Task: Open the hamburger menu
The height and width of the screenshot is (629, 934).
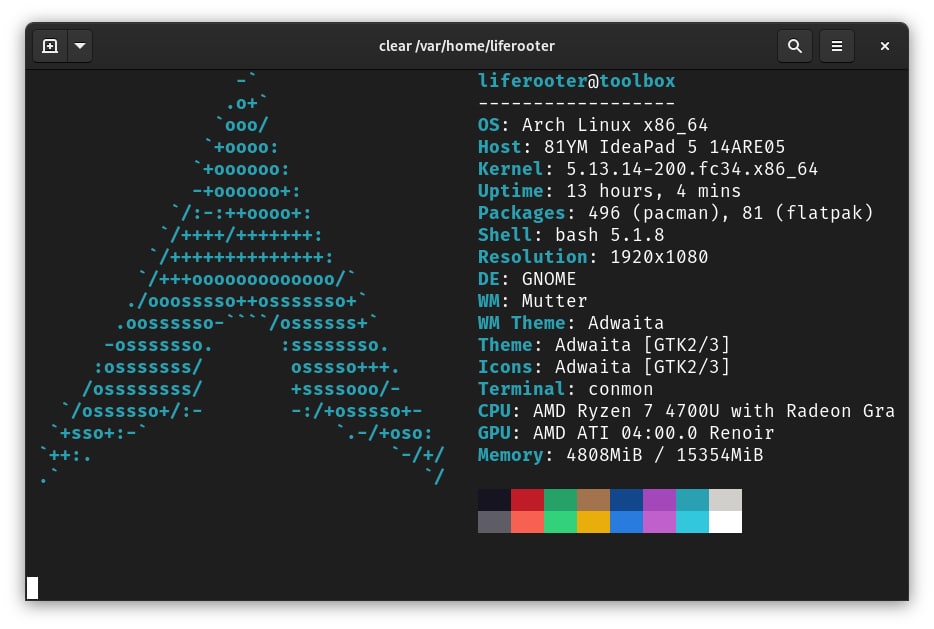Action: tap(837, 46)
